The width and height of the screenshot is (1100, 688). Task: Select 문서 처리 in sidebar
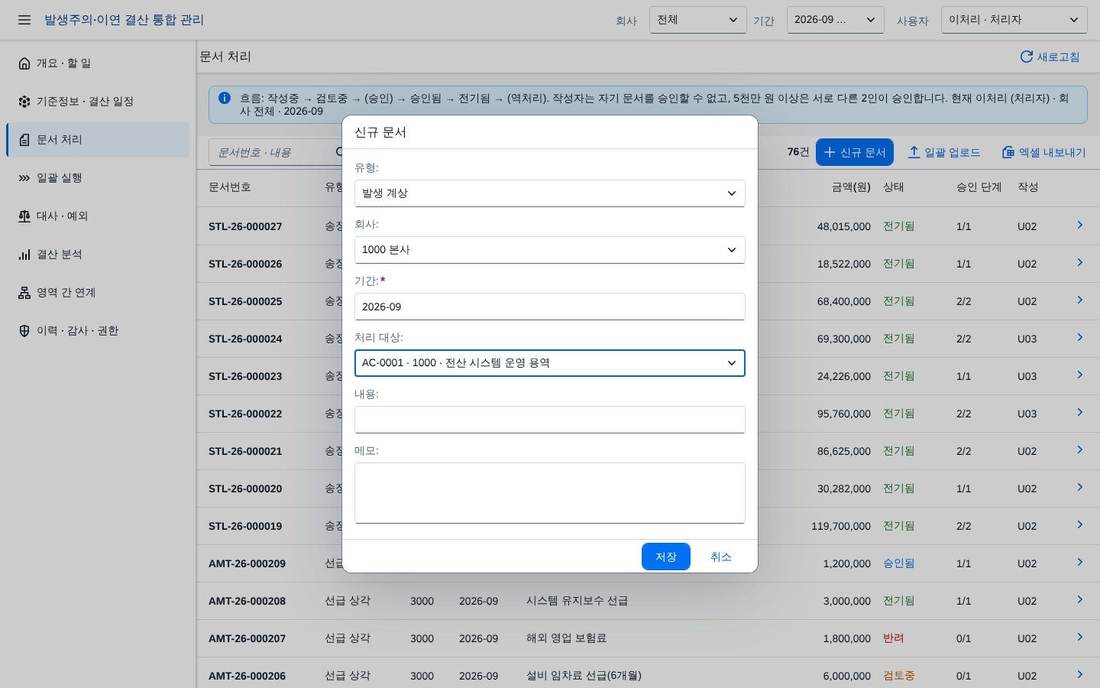(x=98, y=140)
